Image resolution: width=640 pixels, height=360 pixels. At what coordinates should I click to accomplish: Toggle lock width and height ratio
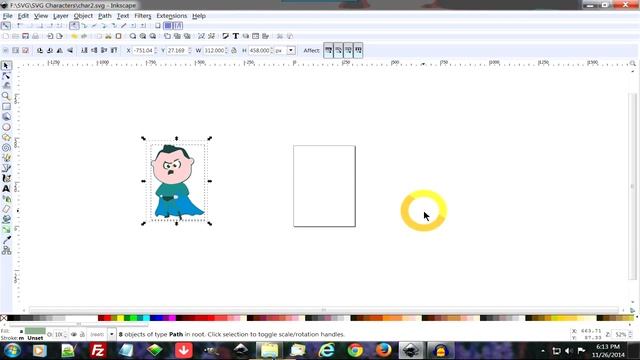click(x=234, y=51)
